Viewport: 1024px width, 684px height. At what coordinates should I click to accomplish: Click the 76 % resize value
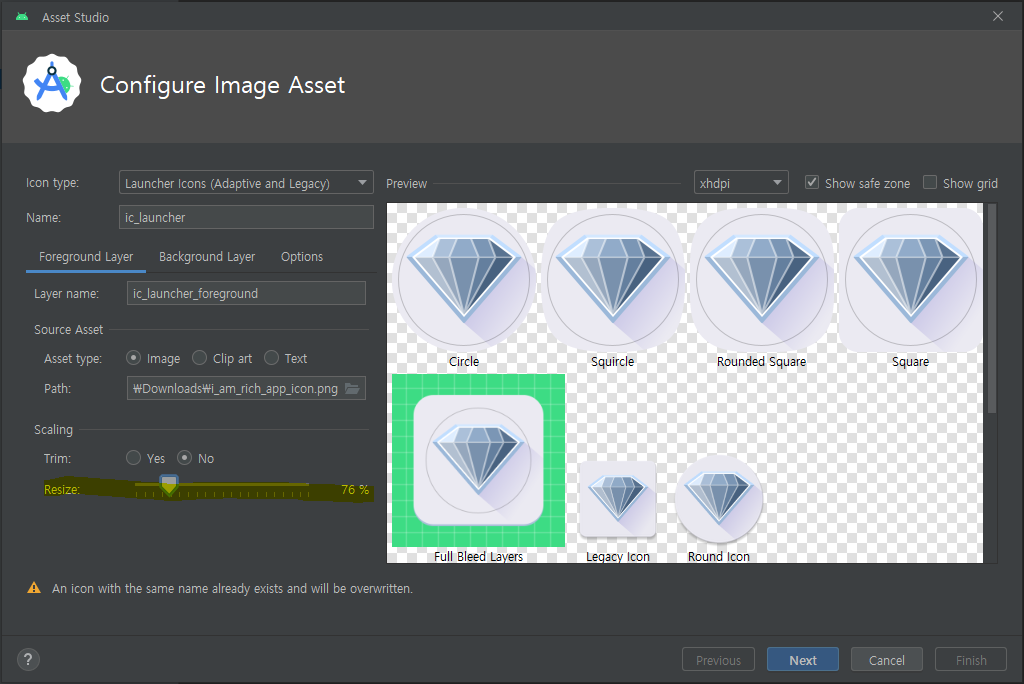355,489
